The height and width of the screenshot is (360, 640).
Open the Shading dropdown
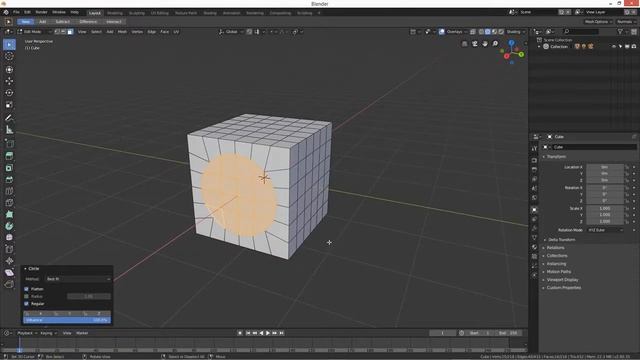pyautogui.click(x=516, y=31)
